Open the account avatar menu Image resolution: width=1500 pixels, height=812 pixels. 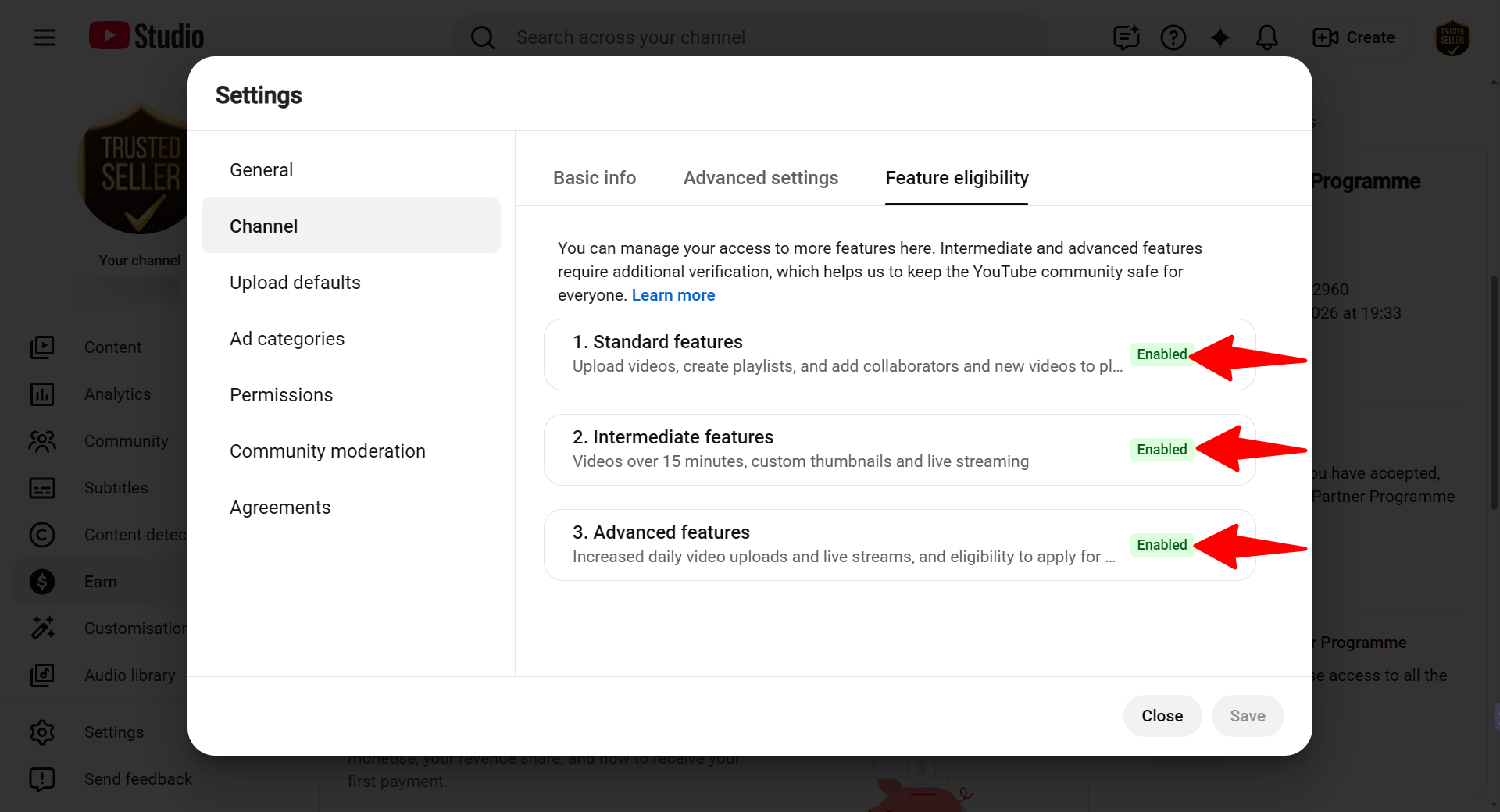(1452, 37)
